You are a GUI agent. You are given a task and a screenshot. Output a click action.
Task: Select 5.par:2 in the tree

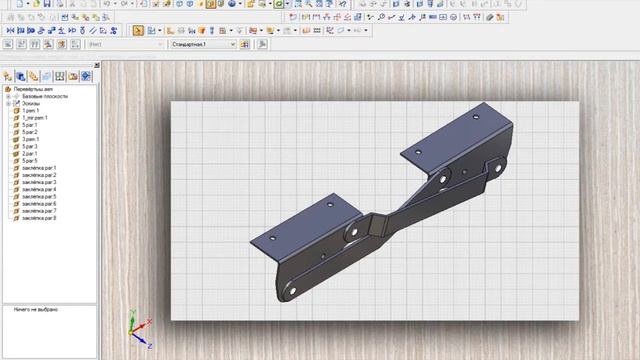[29, 132]
